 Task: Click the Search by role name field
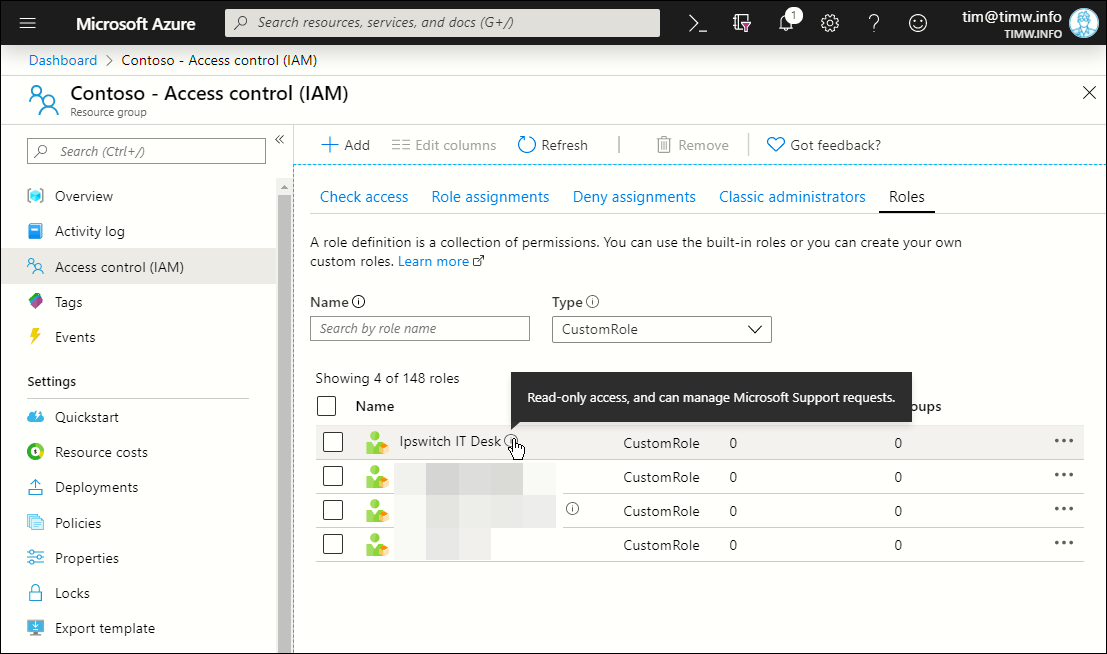(x=420, y=329)
